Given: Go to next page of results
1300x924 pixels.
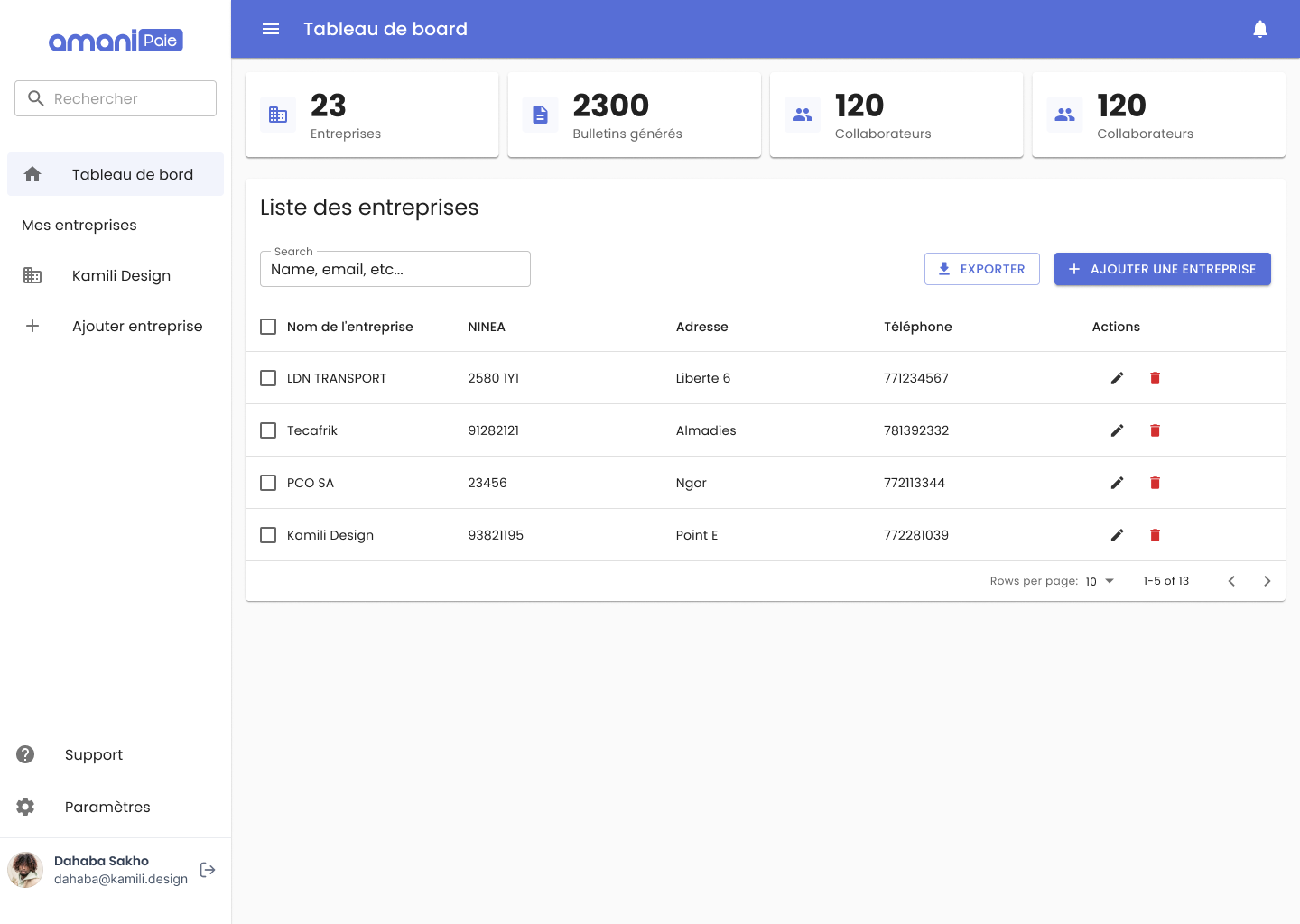Looking at the screenshot, I should pos(1267,581).
